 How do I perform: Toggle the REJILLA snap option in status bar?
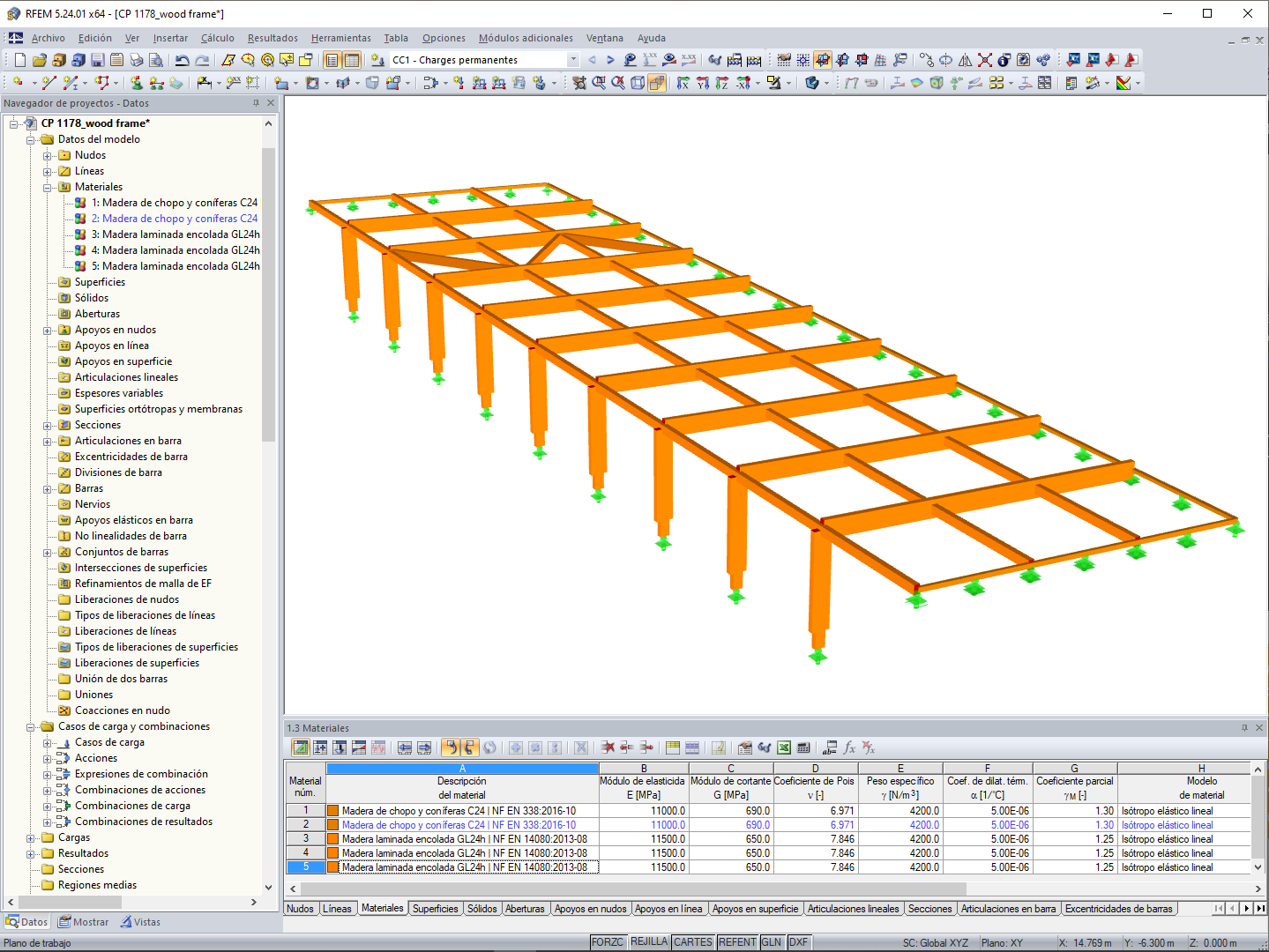click(649, 941)
